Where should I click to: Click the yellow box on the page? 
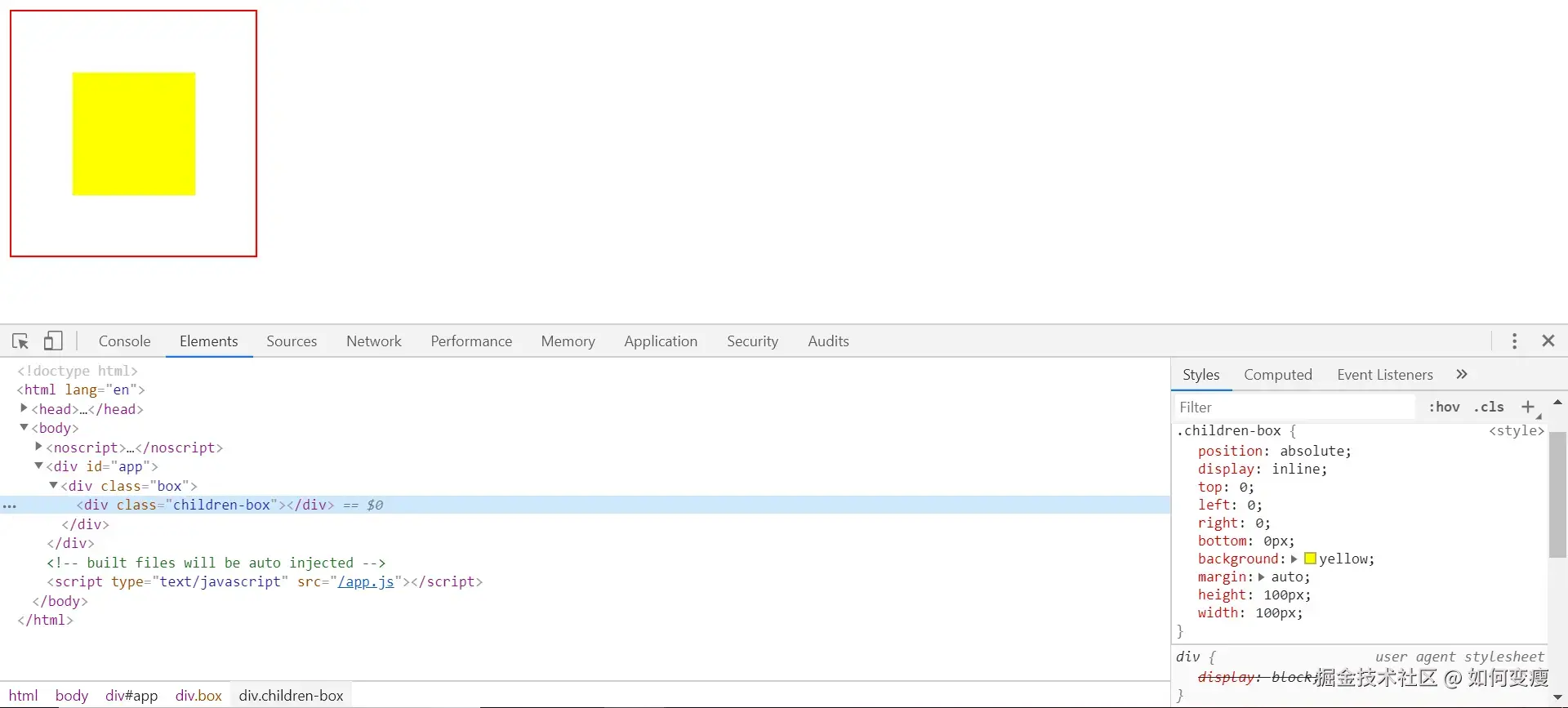(134, 134)
